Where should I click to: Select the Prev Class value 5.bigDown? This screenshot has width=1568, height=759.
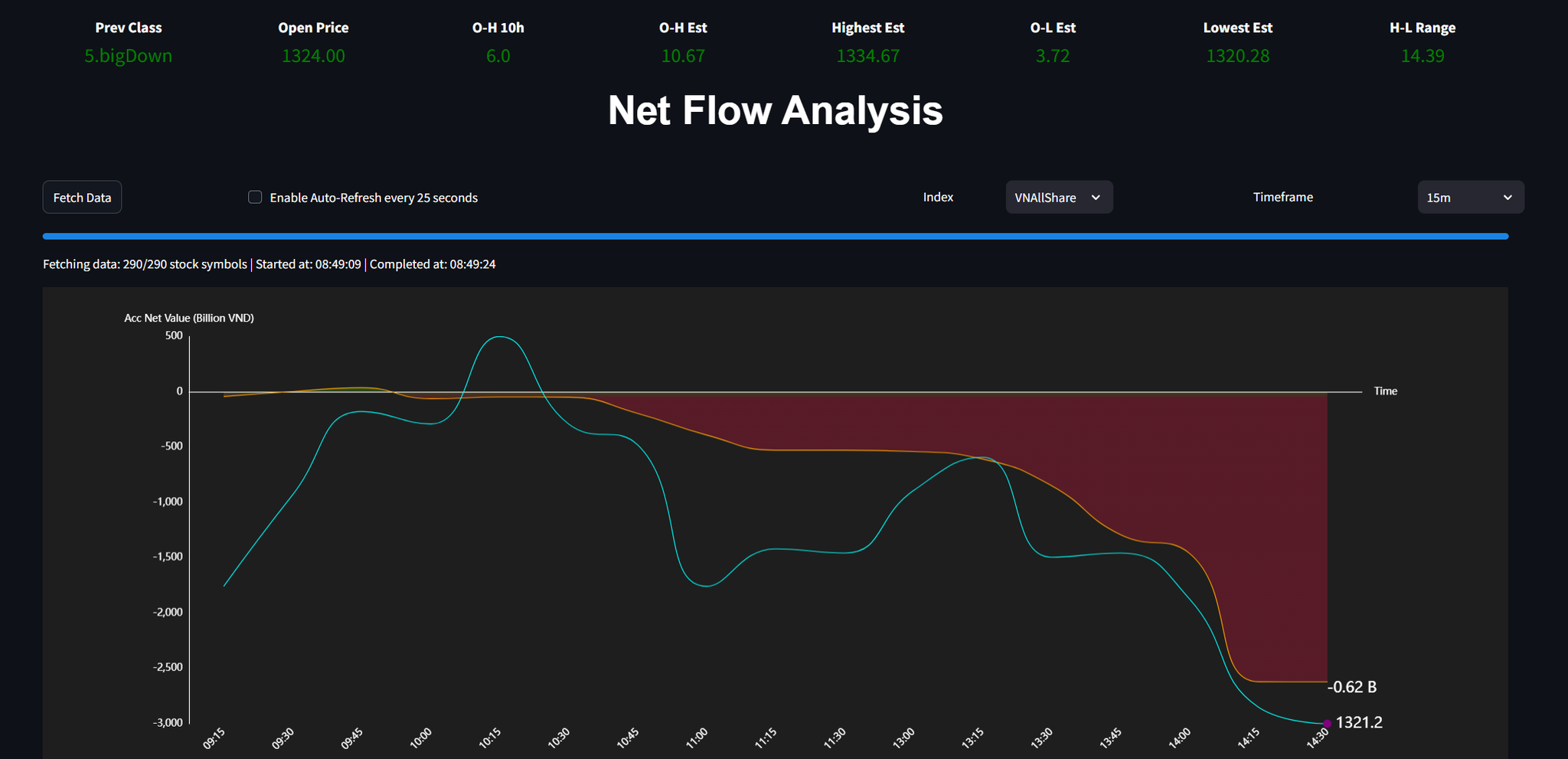coord(128,56)
